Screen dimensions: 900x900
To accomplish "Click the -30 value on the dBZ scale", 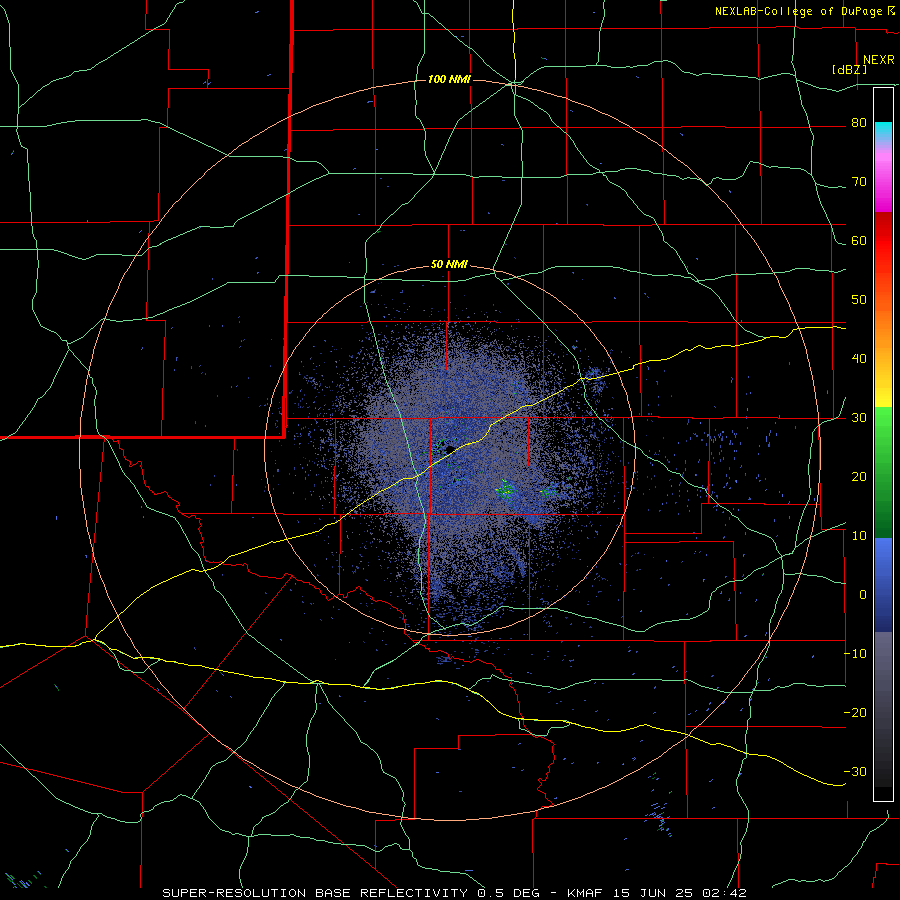I will point(855,771).
